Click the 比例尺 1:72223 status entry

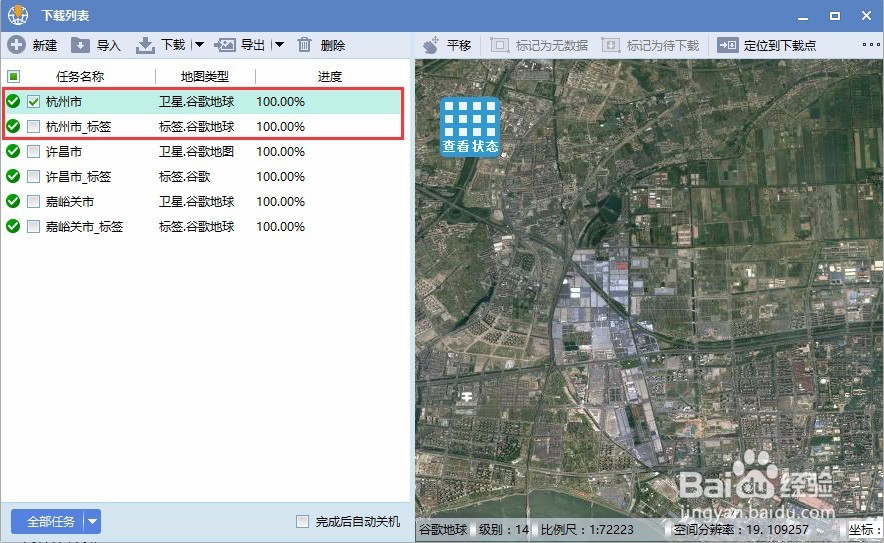click(x=587, y=530)
